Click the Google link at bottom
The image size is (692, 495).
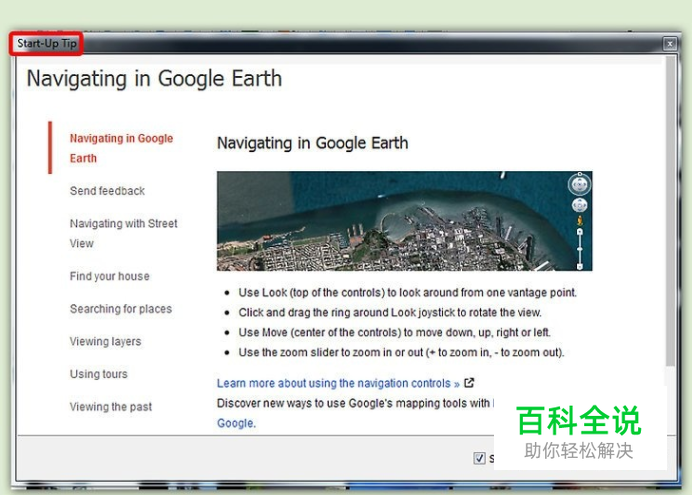236,423
